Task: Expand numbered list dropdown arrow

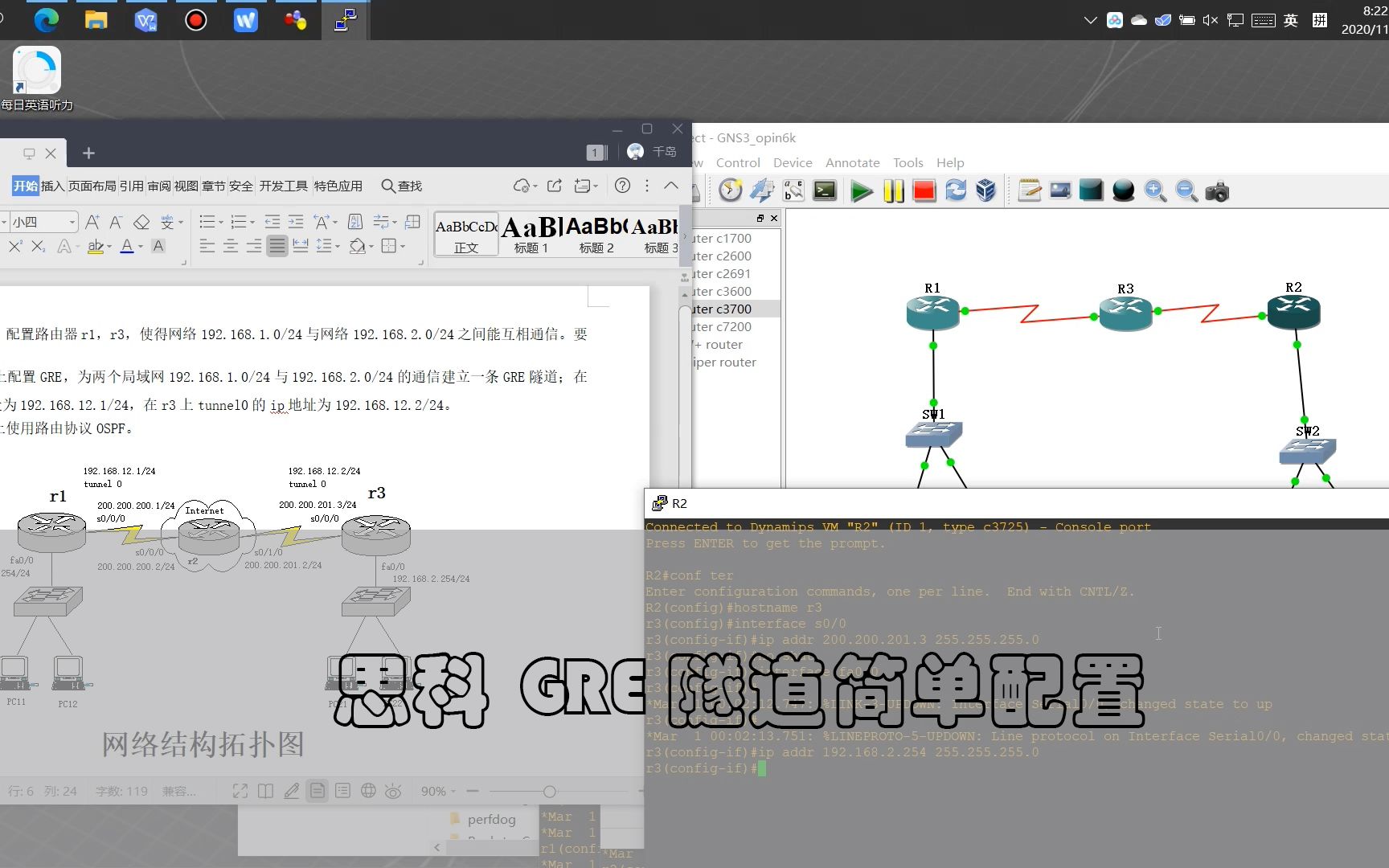Action: coord(252,223)
